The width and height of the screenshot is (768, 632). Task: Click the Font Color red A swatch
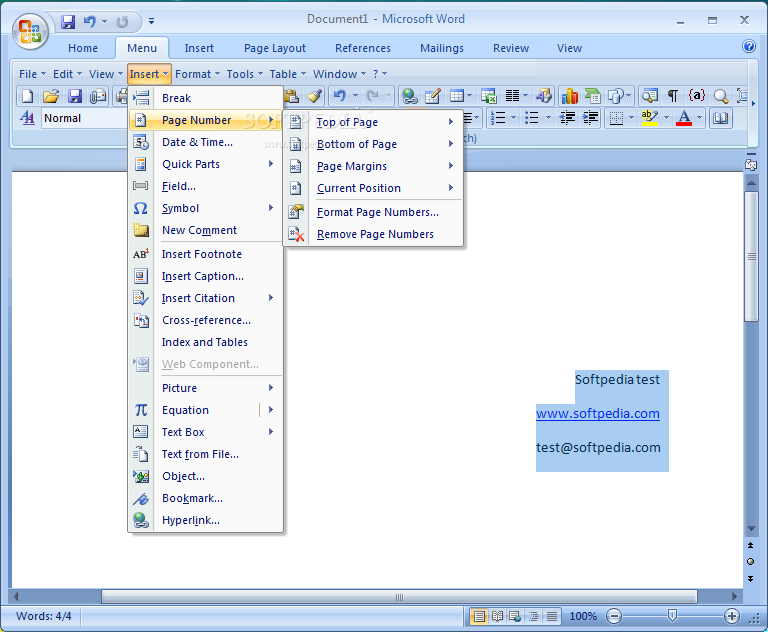[x=684, y=118]
